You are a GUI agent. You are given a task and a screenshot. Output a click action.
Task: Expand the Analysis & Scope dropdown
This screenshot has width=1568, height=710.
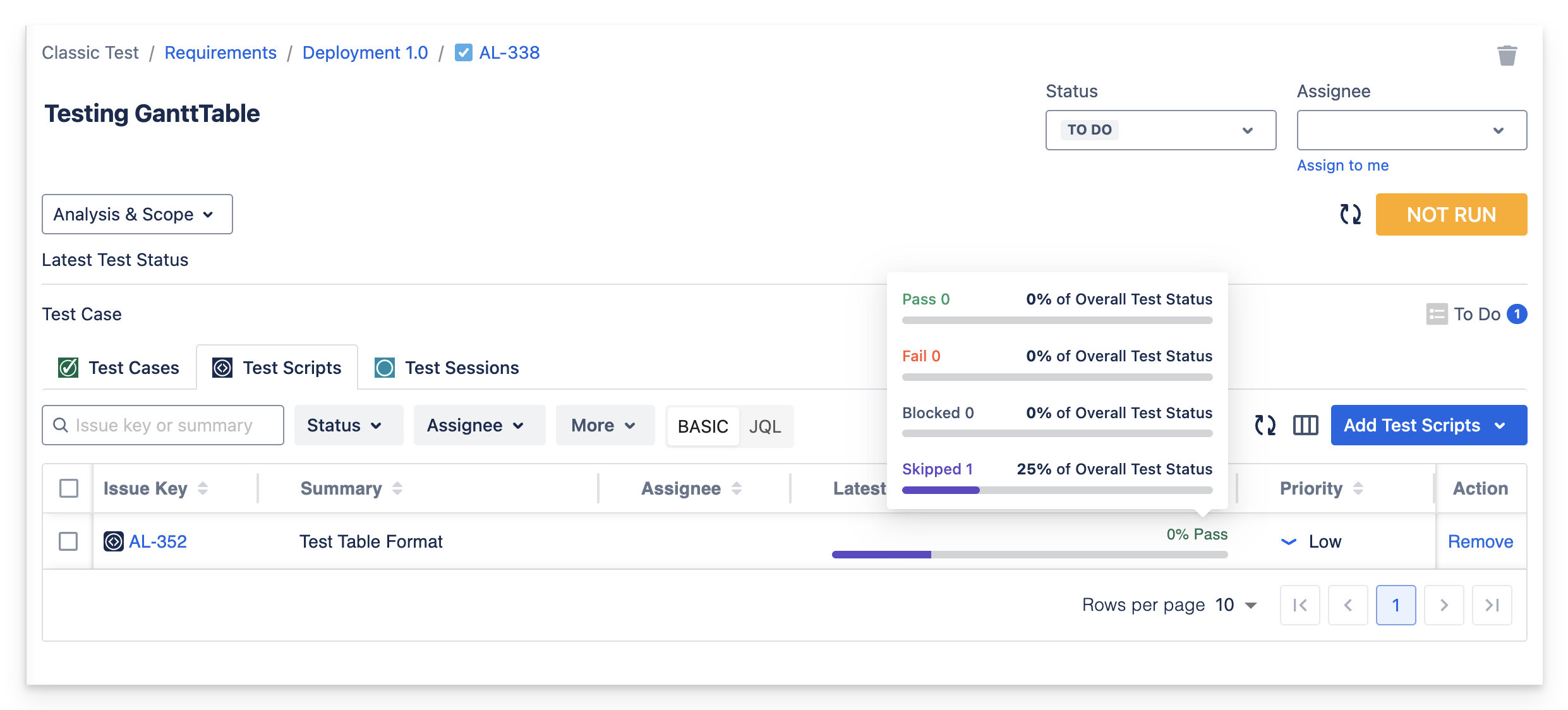pyautogui.click(x=136, y=214)
